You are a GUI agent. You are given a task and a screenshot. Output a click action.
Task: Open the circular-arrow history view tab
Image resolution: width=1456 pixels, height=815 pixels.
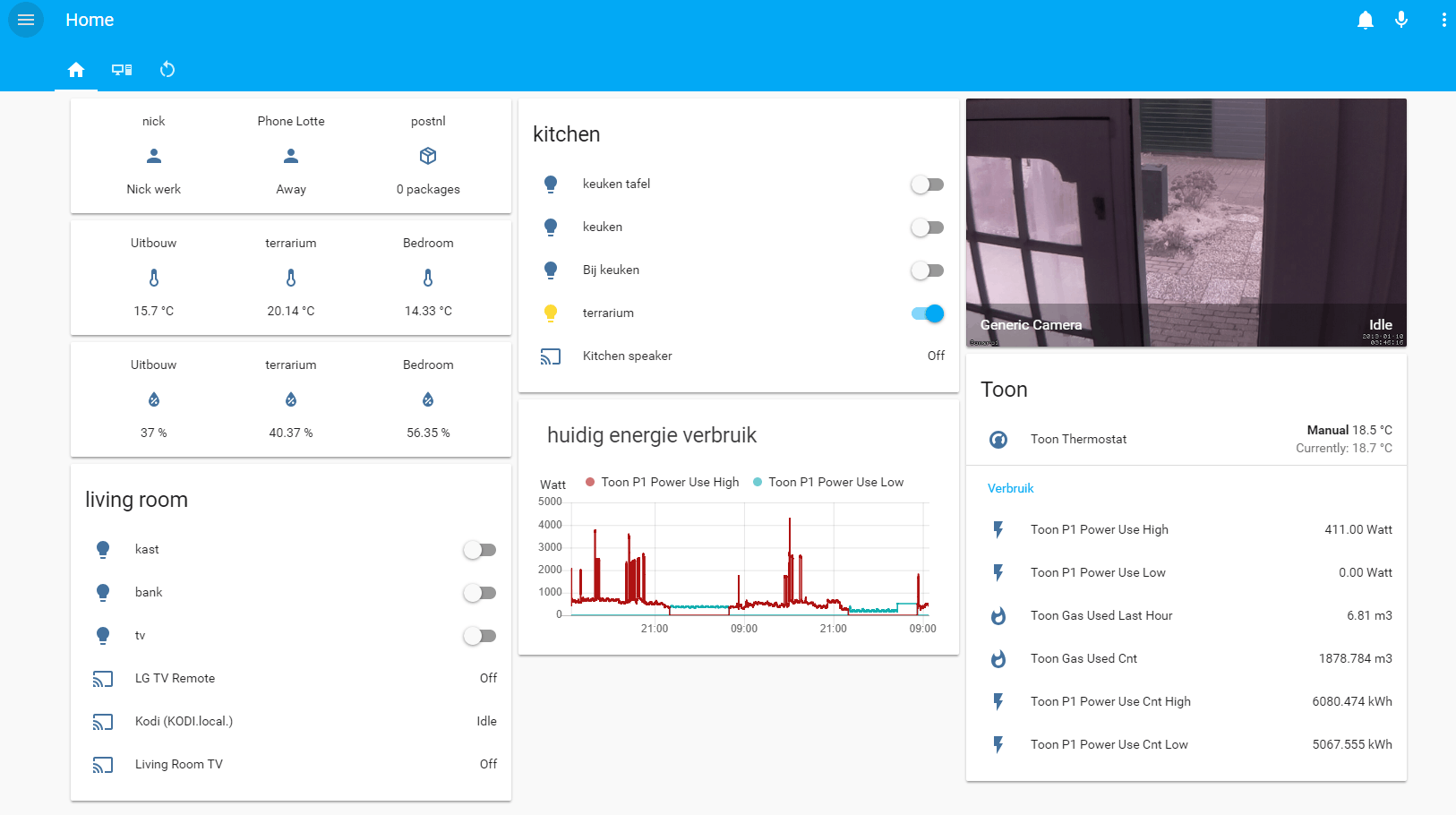pos(167,70)
